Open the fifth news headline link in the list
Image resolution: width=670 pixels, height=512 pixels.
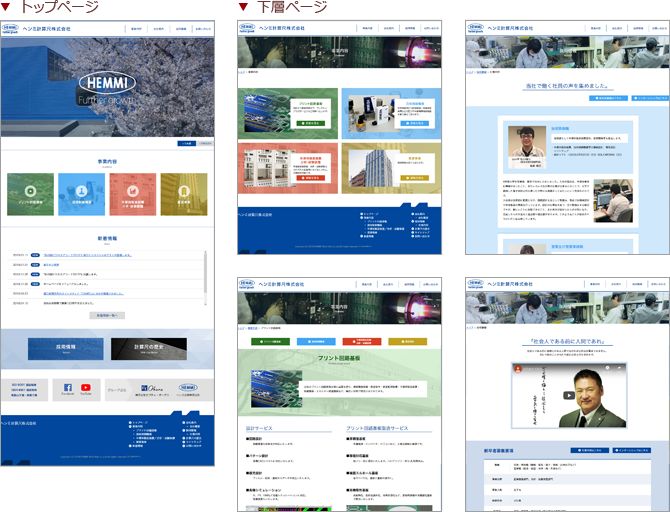(x=83, y=294)
